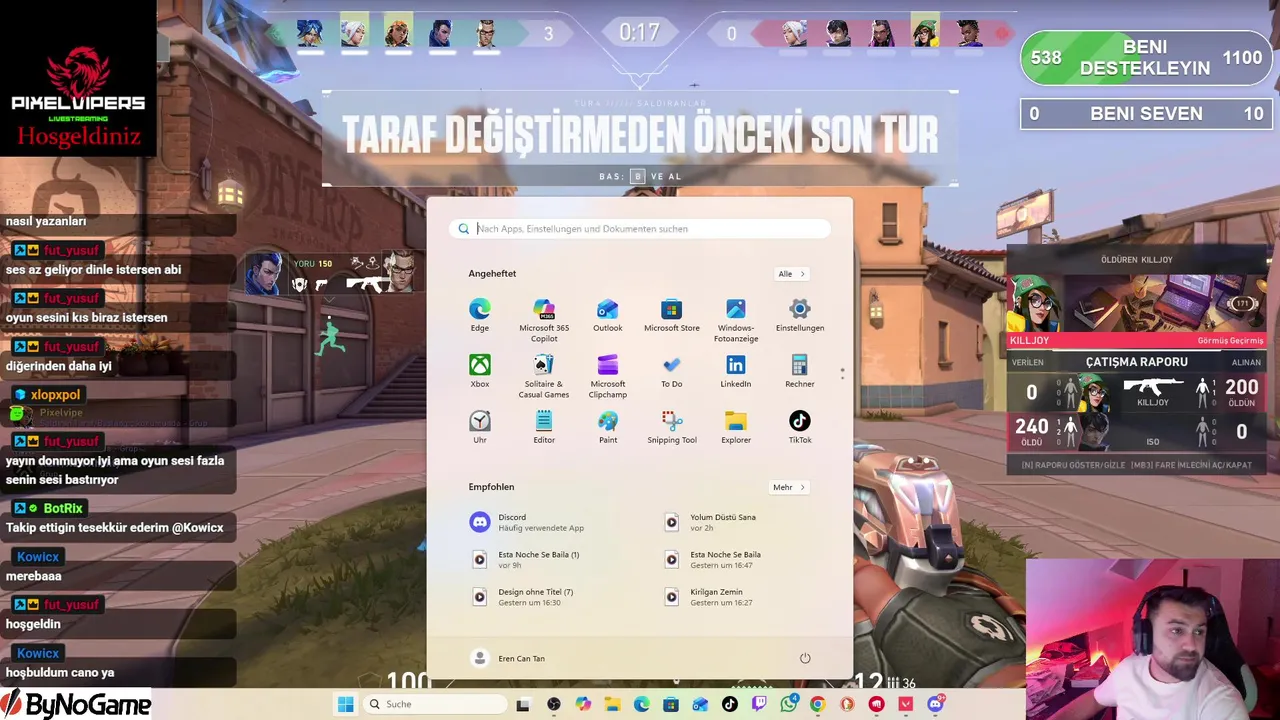Open Twitch on the taskbar
Viewport: 1280px width, 720px height.
pyautogui.click(x=759, y=704)
